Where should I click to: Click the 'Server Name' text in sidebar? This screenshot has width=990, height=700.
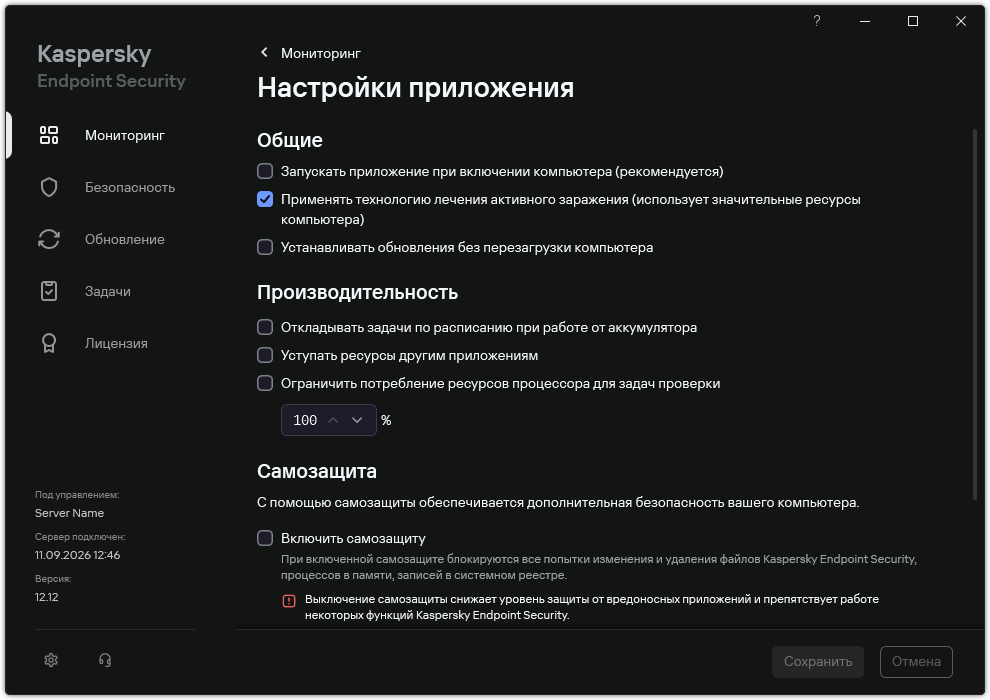coord(69,513)
